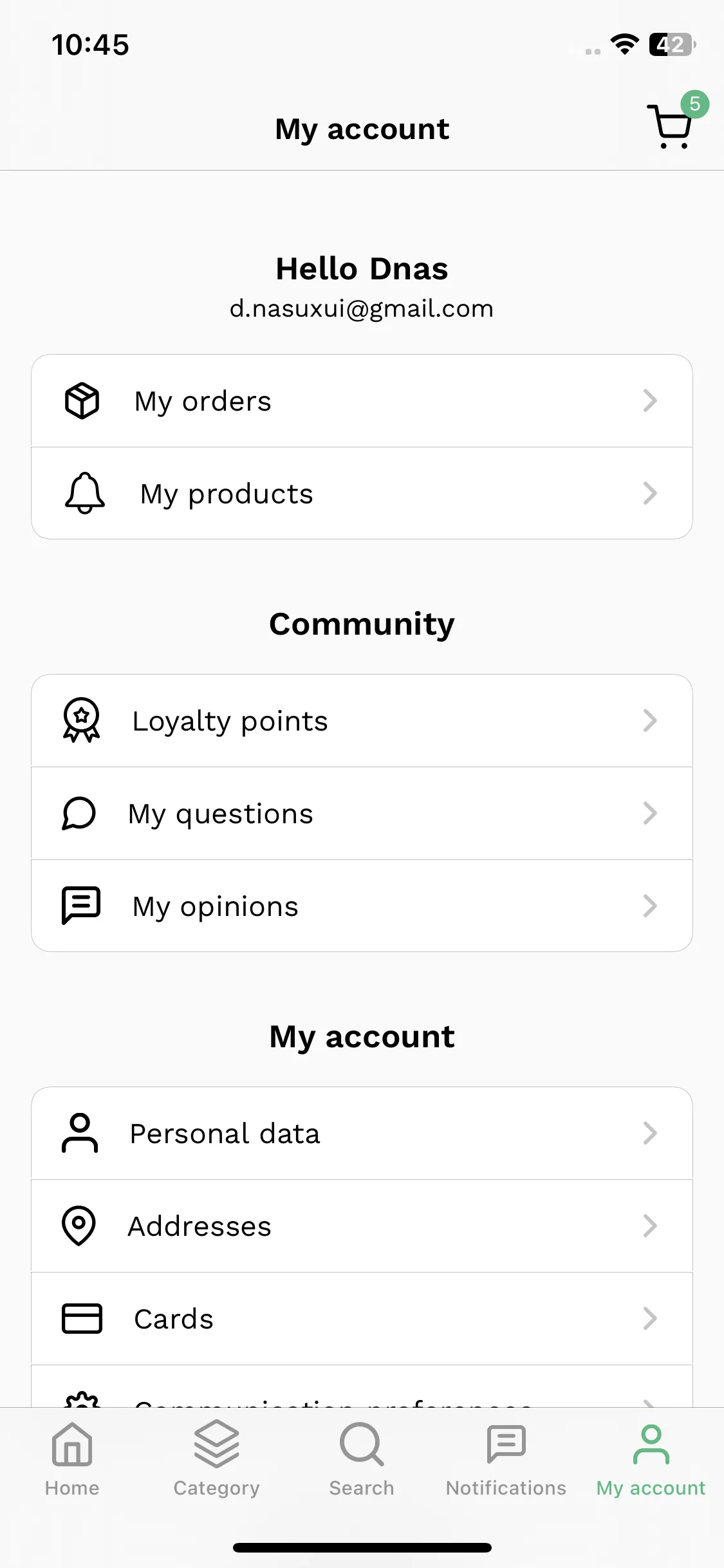
Task: Switch to the Home tab
Action: [72, 1460]
